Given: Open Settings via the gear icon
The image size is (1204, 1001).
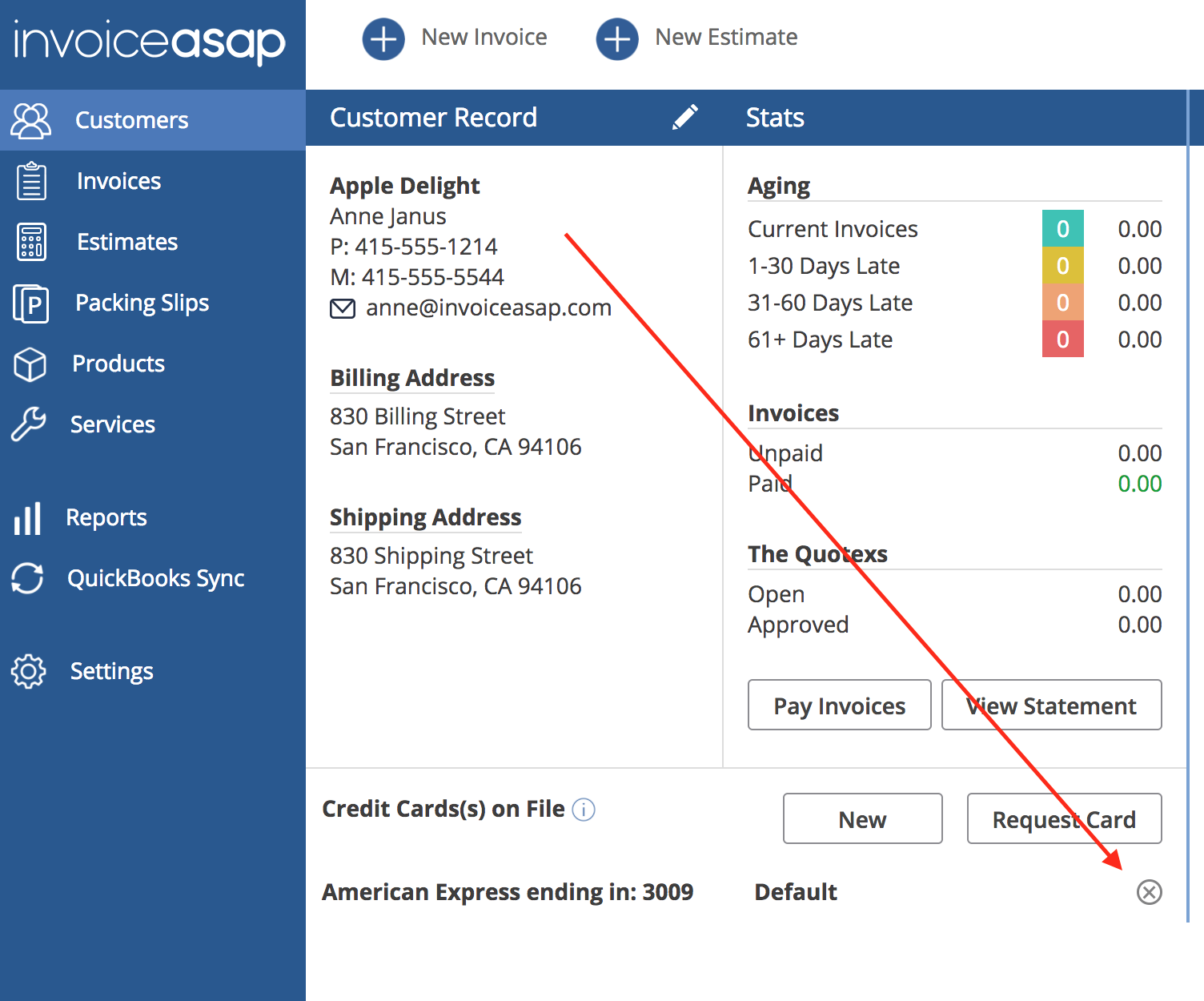Looking at the screenshot, I should click(x=29, y=671).
